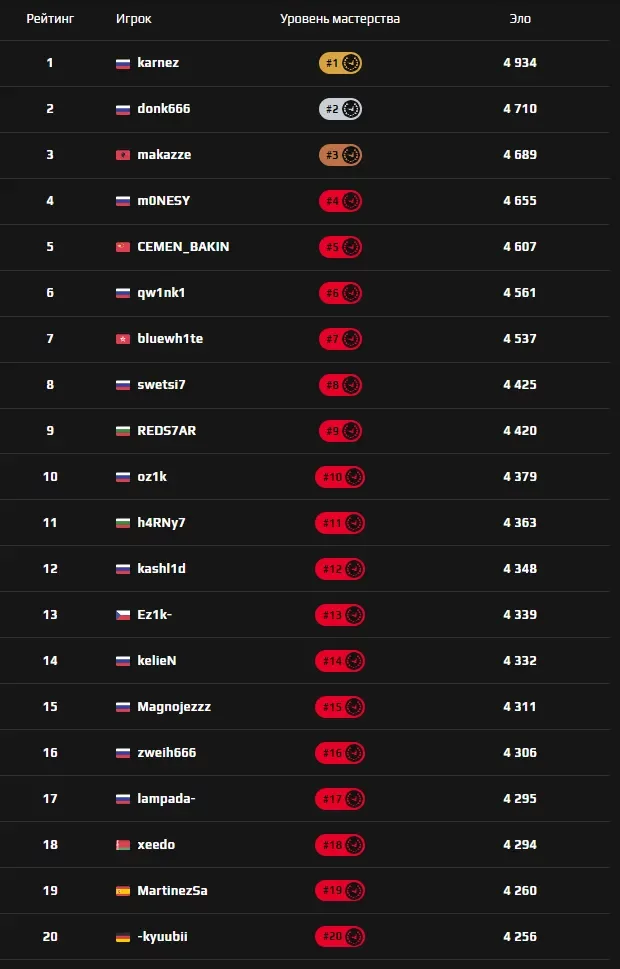
Task: Click the Рейтинг column header
Action: tap(50, 19)
